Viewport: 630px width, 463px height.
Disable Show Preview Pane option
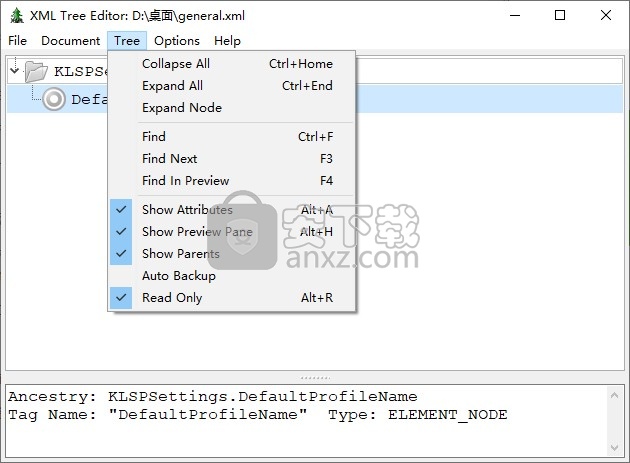[232, 232]
